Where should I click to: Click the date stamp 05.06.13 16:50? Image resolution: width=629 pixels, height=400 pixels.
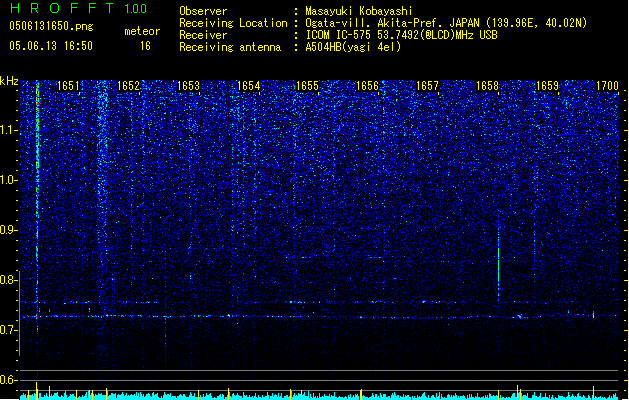point(51,46)
